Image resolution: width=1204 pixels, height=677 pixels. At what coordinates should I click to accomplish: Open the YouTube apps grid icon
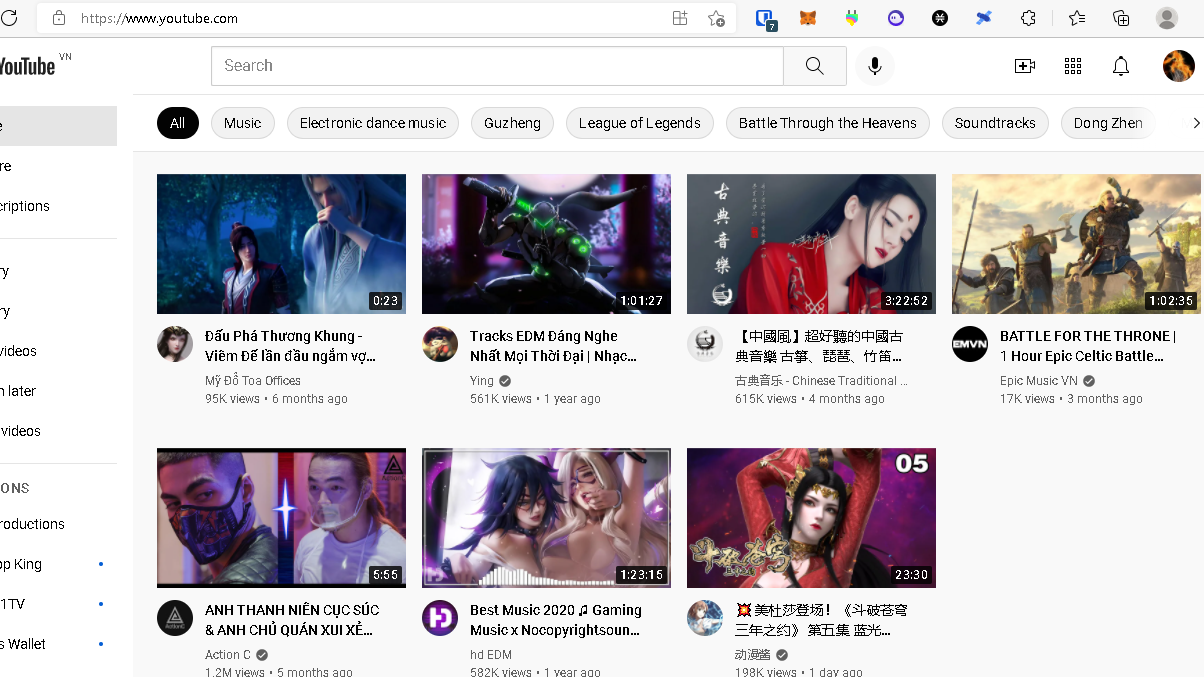pos(1073,66)
